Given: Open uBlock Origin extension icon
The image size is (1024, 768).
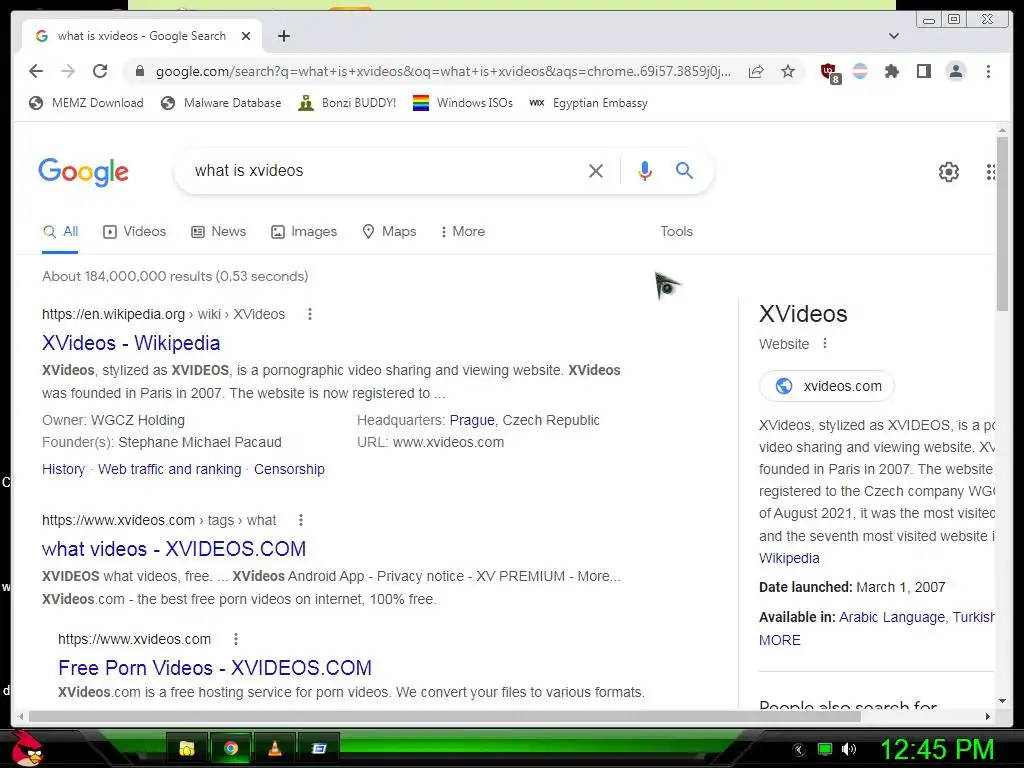Looking at the screenshot, I should tap(829, 72).
